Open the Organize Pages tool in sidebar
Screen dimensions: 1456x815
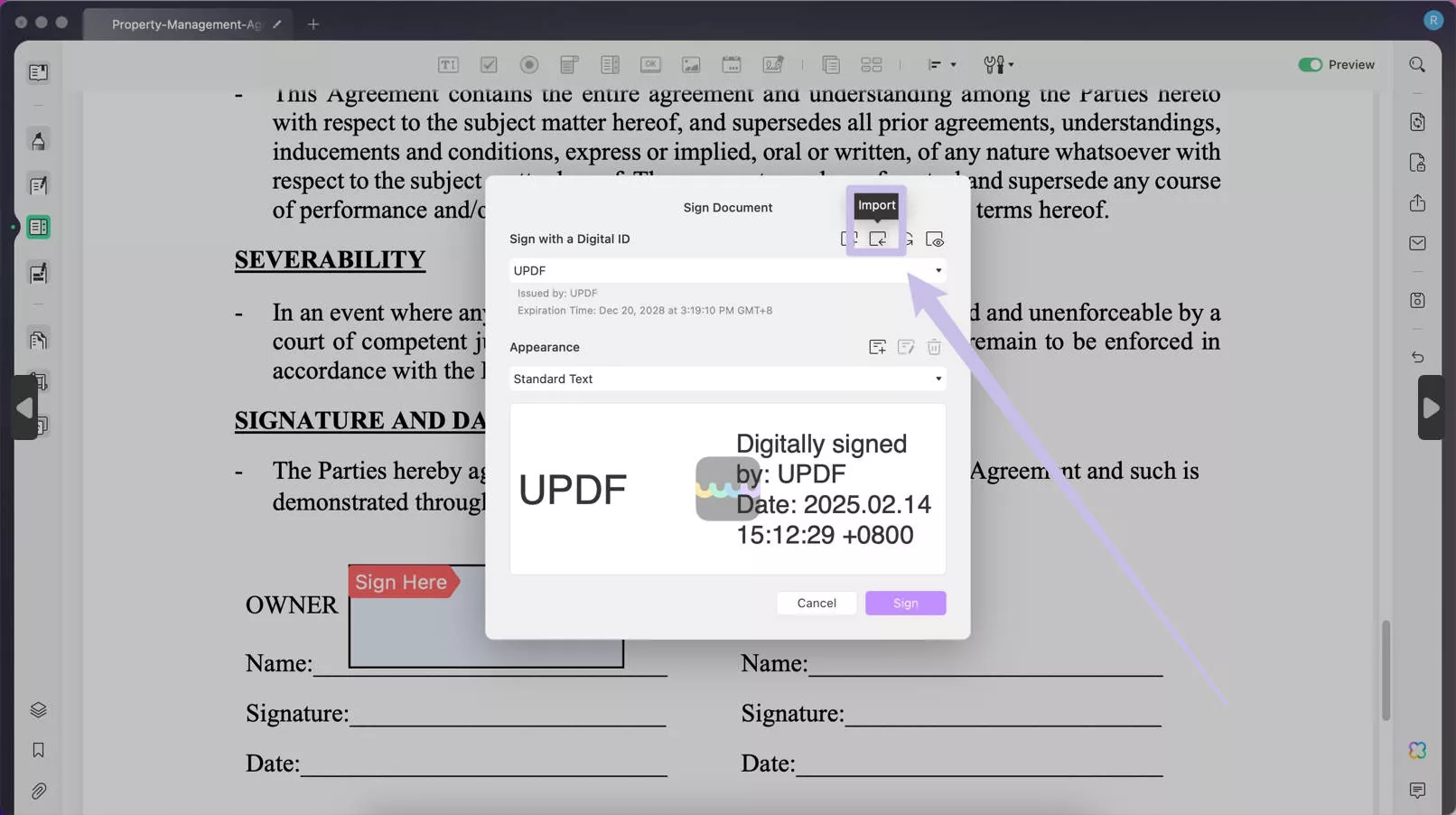[38, 340]
